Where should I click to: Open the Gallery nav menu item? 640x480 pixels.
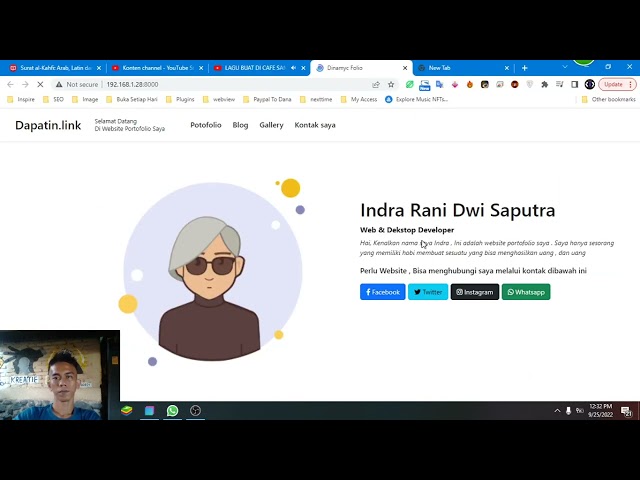click(x=271, y=125)
